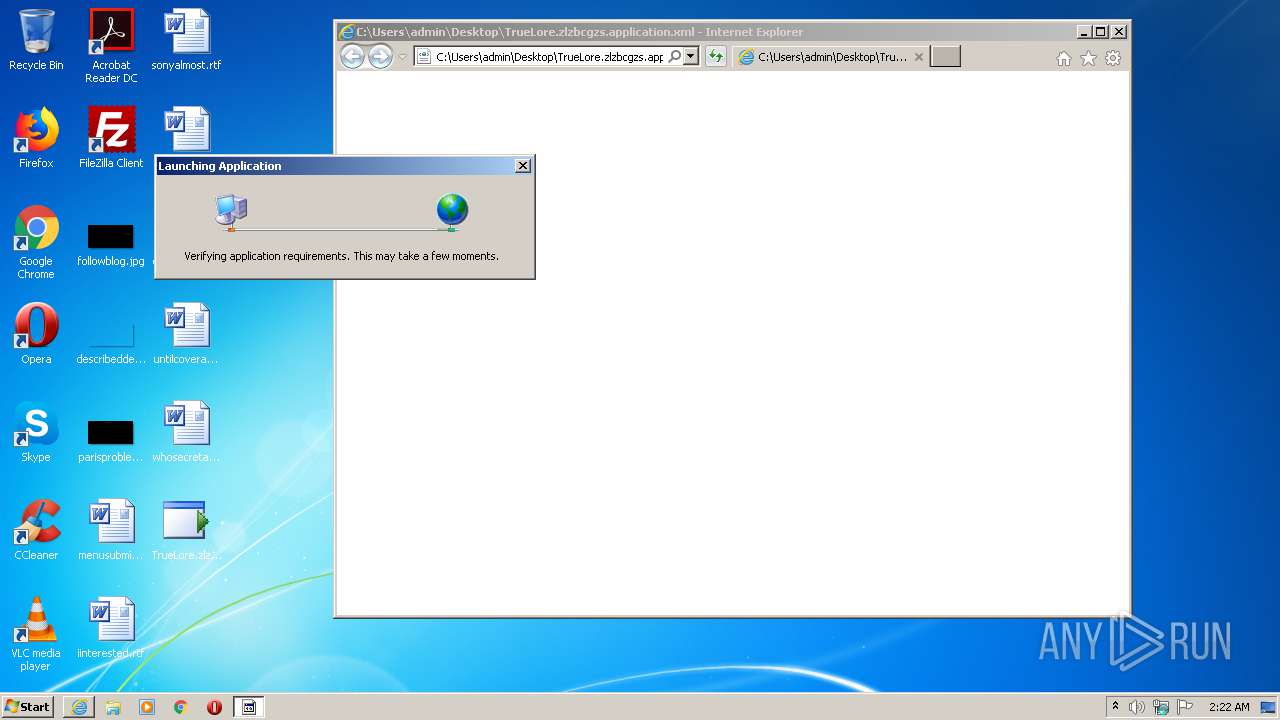Launch Acrobat Reader DC shortcut
This screenshot has height=720, width=1280.
point(111,46)
